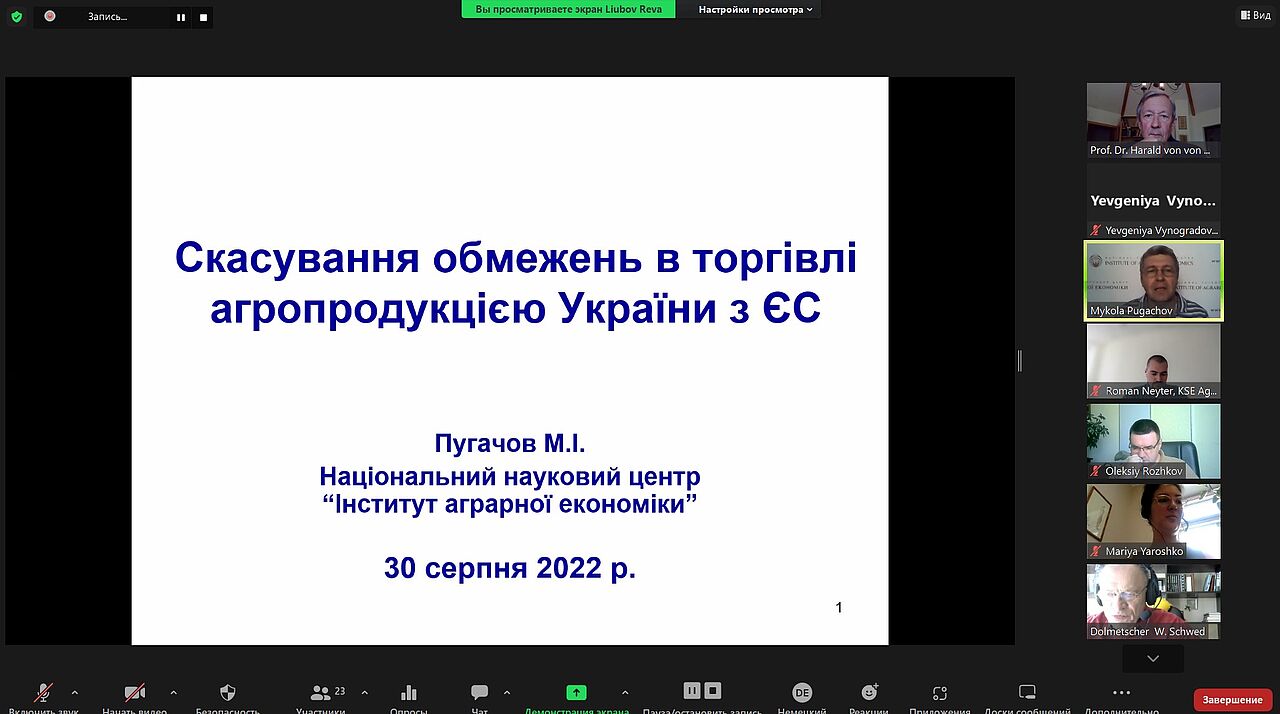Stop recording using top-left stop button
Viewport: 1280px width, 714px height.
(203, 17)
